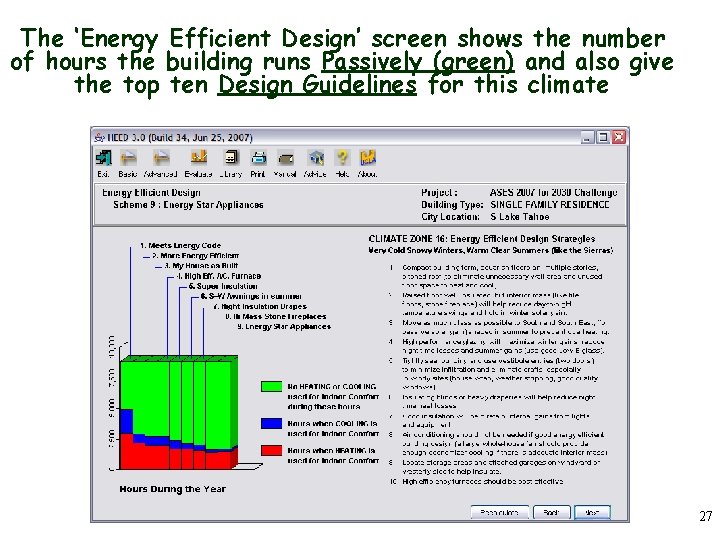Click the Help question-mark icon
The height and width of the screenshot is (540, 720).
tap(342, 158)
